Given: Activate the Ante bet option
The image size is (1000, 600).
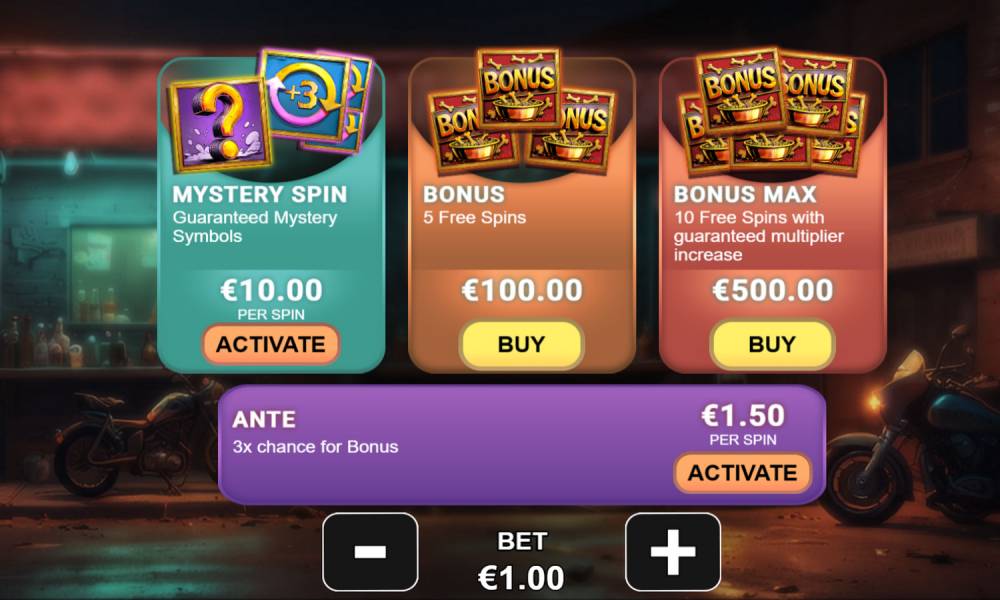Looking at the screenshot, I should [742, 472].
